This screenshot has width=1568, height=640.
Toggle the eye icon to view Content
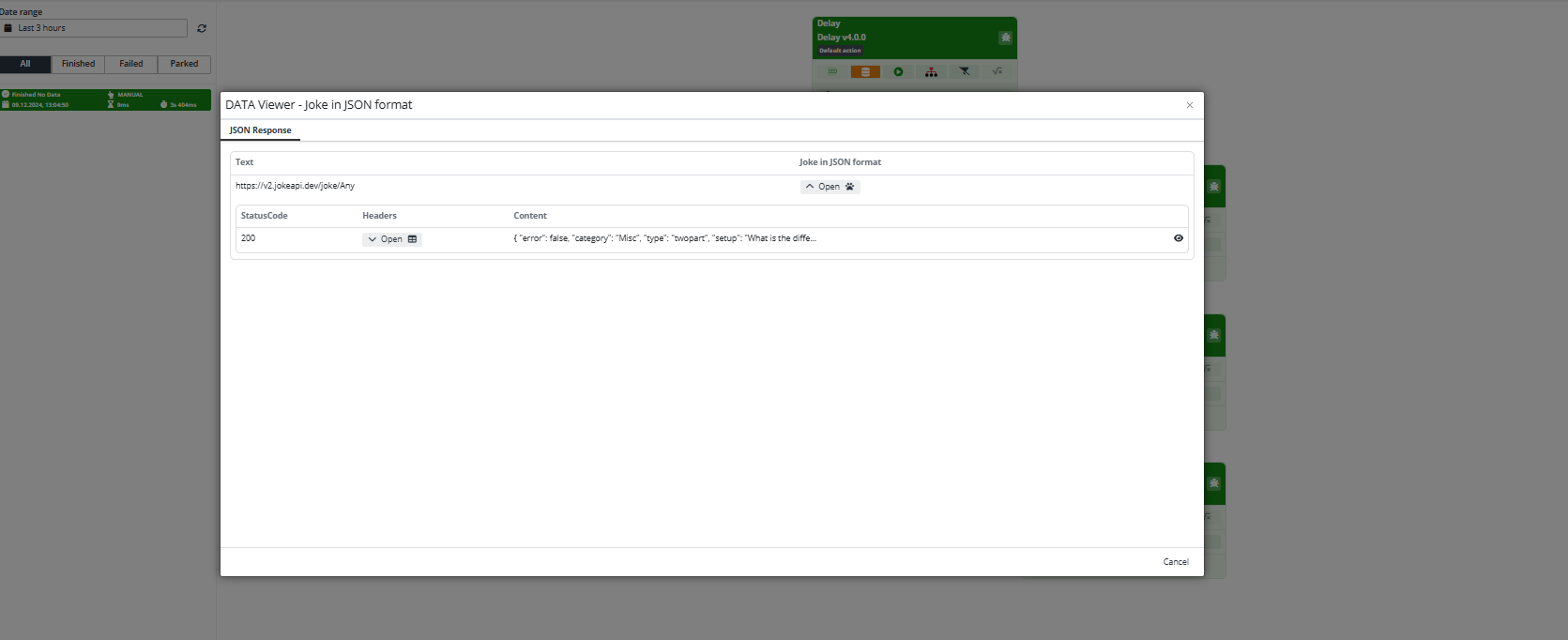click(1179, 238)
